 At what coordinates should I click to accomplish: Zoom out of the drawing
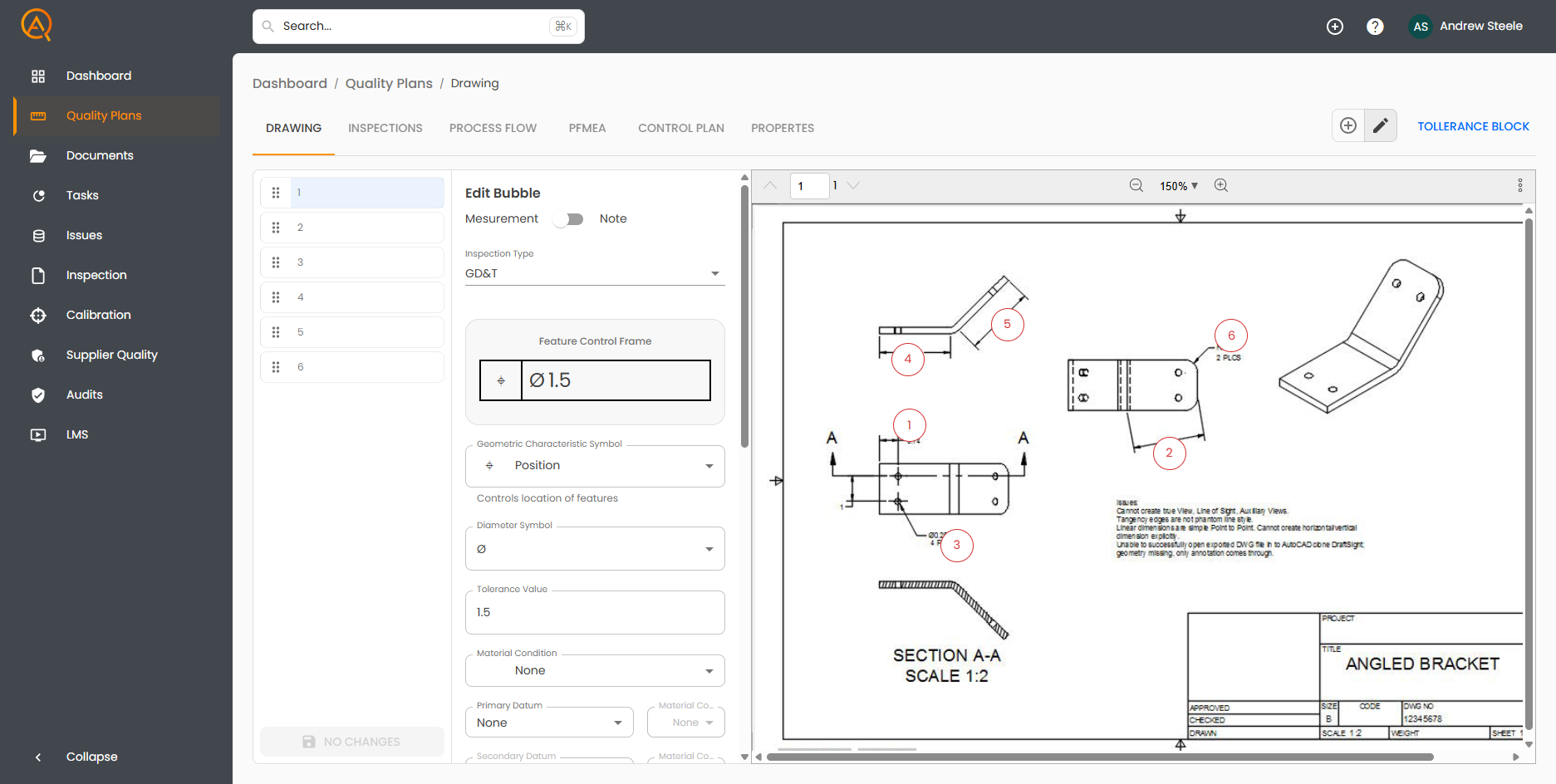point(1136,185)
